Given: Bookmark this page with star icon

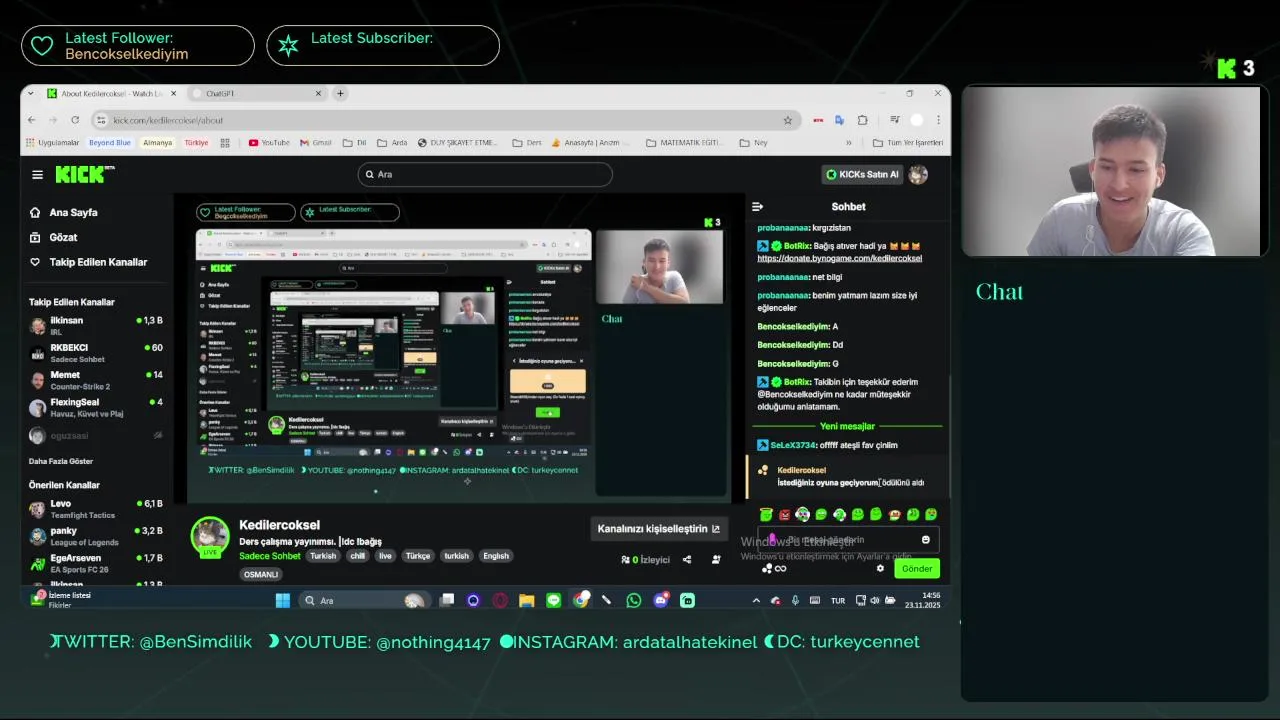Looking at the screenshot, I should (x=788, y=120).
